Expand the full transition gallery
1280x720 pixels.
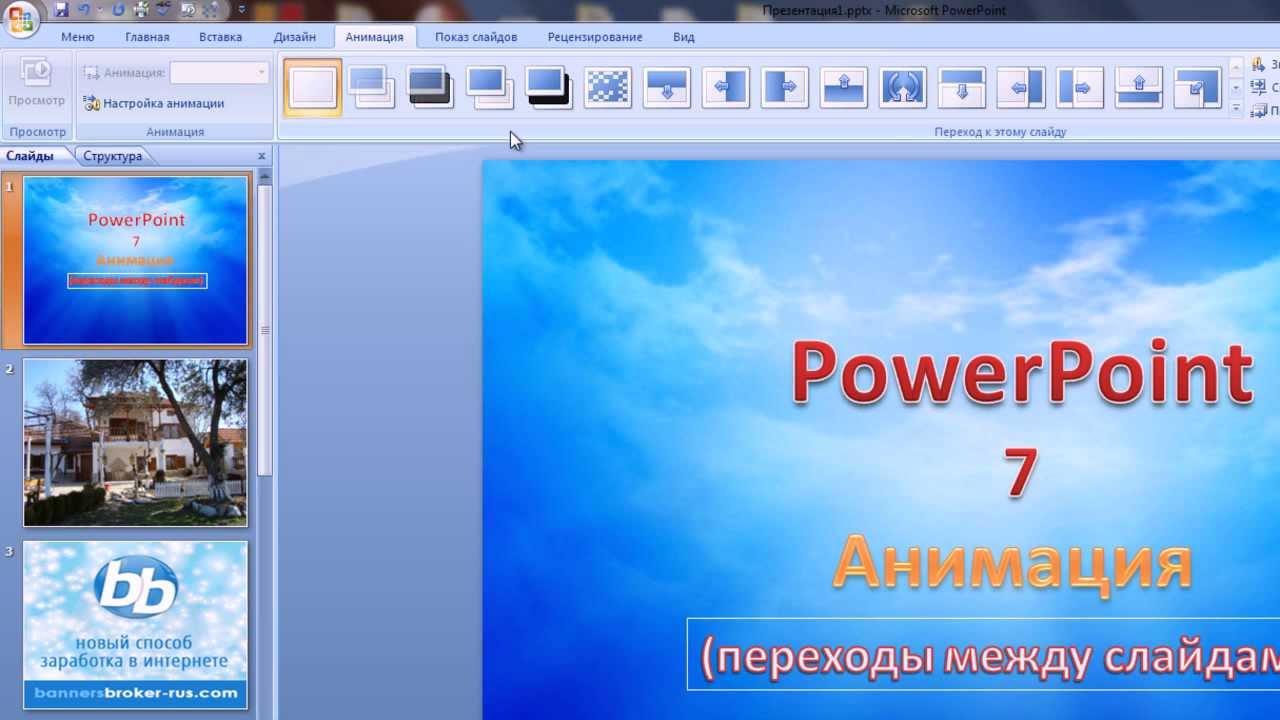pyautogui.click(x=1236, y=108)
